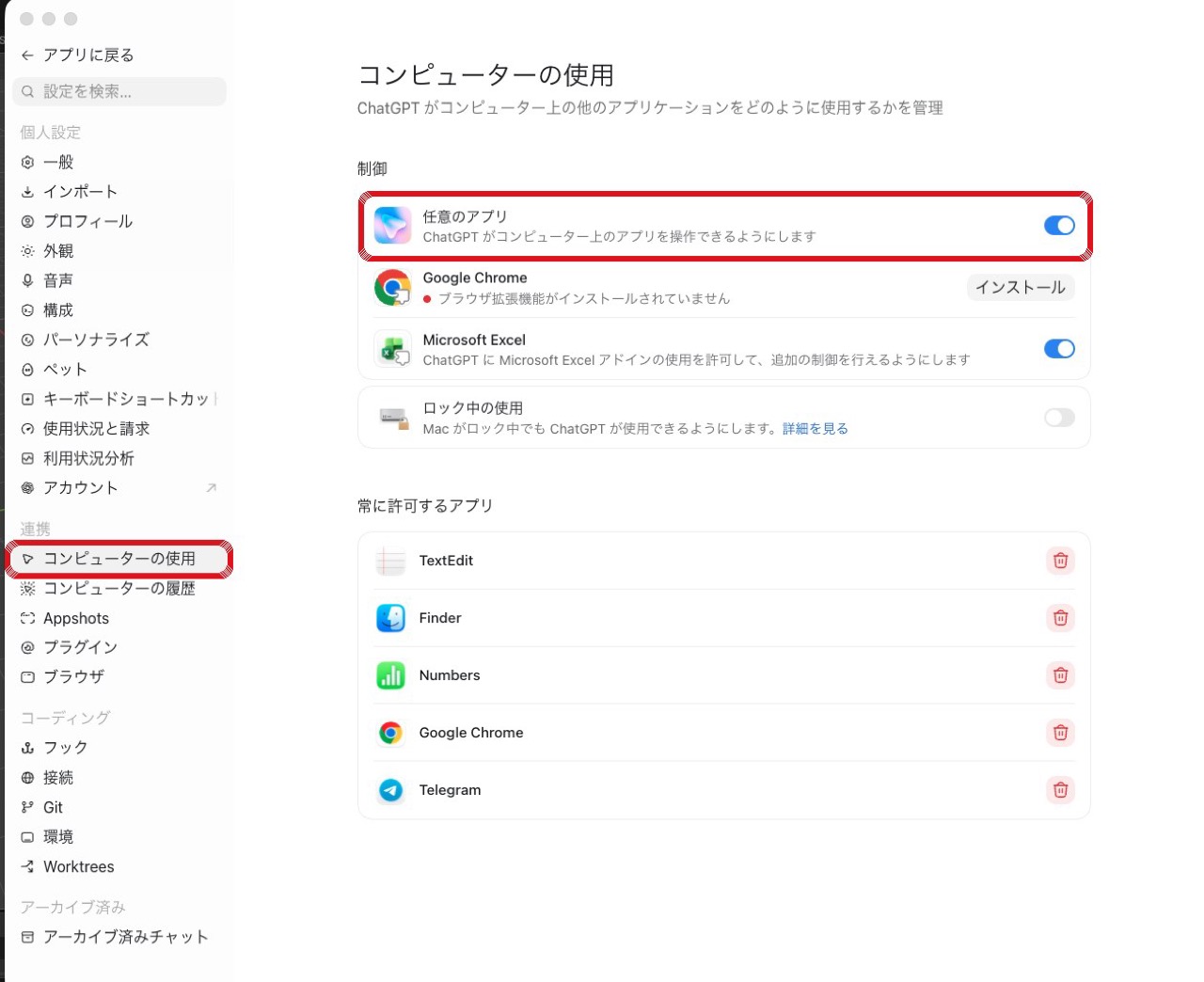Open the 接続 settings page
The width and height of the screenshot is (1204, 982).
click(119, 778)
